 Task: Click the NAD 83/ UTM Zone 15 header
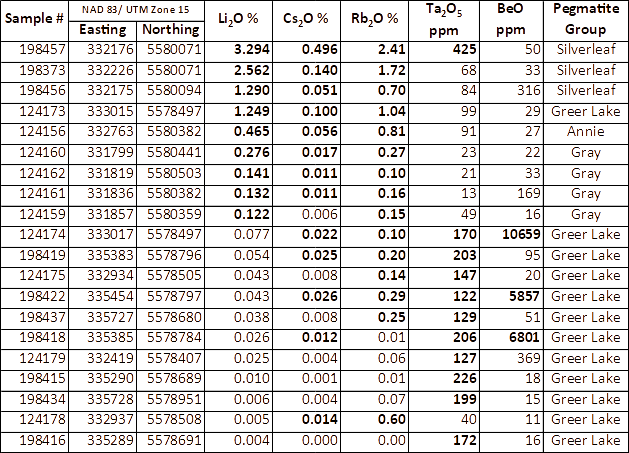(x=136, y=9)
